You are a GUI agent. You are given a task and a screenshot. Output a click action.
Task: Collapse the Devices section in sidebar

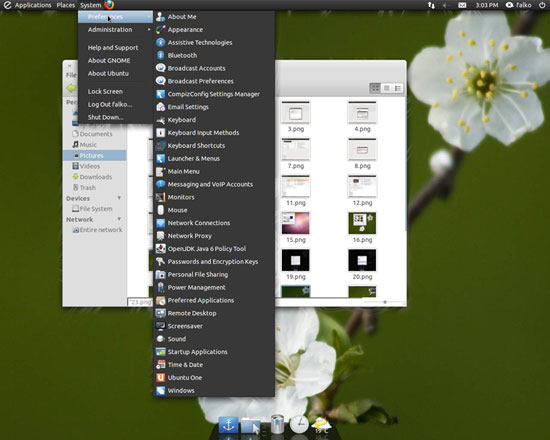119,198
